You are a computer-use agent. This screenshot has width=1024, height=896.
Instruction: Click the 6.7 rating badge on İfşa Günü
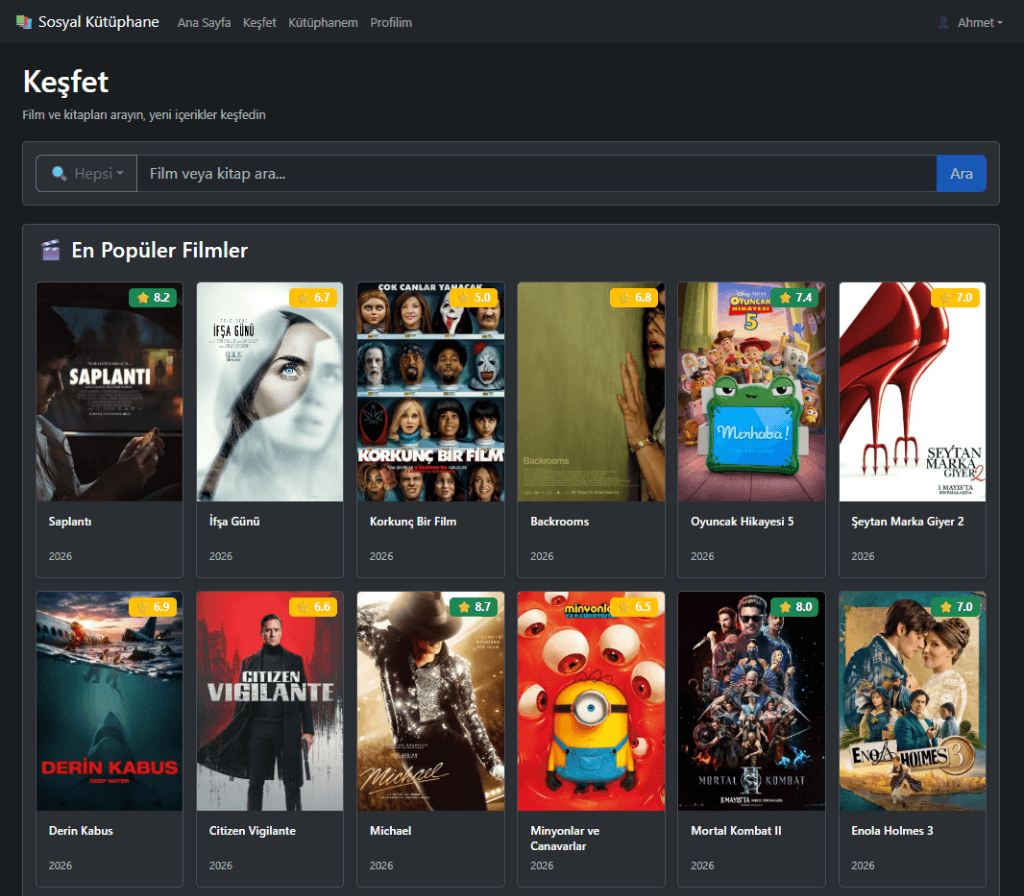pyautogui.click(x=313, y=298)
